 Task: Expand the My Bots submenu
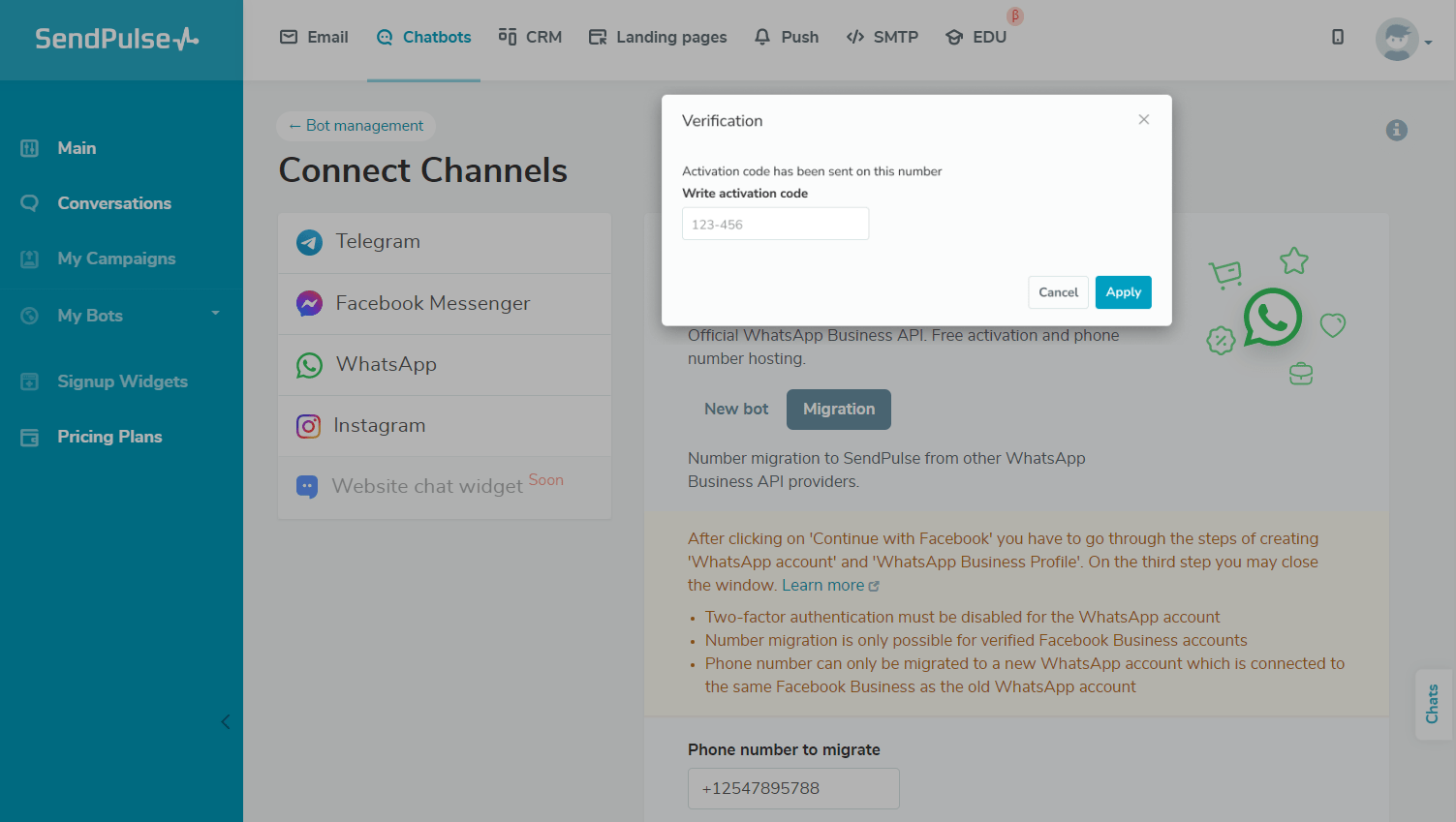[215, 314]
